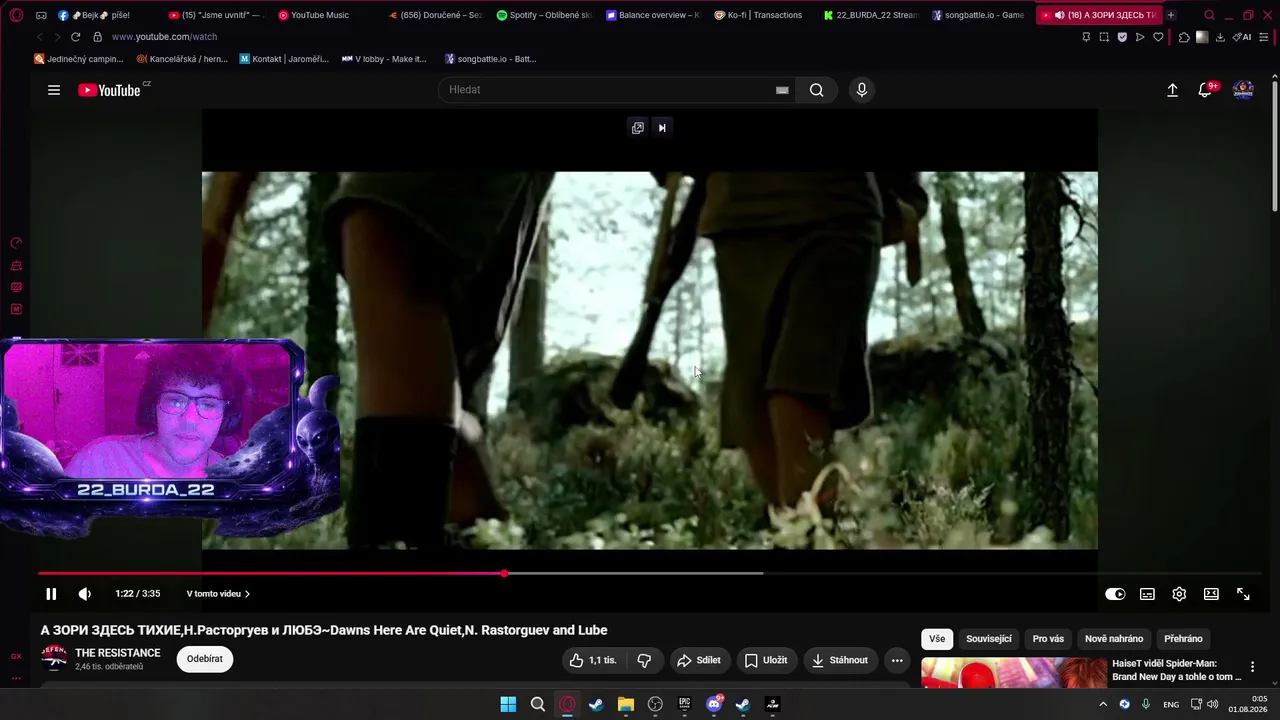Subscribe with the 'Odebírat' button
1280x720 pixels.
(x=205, y=659)
